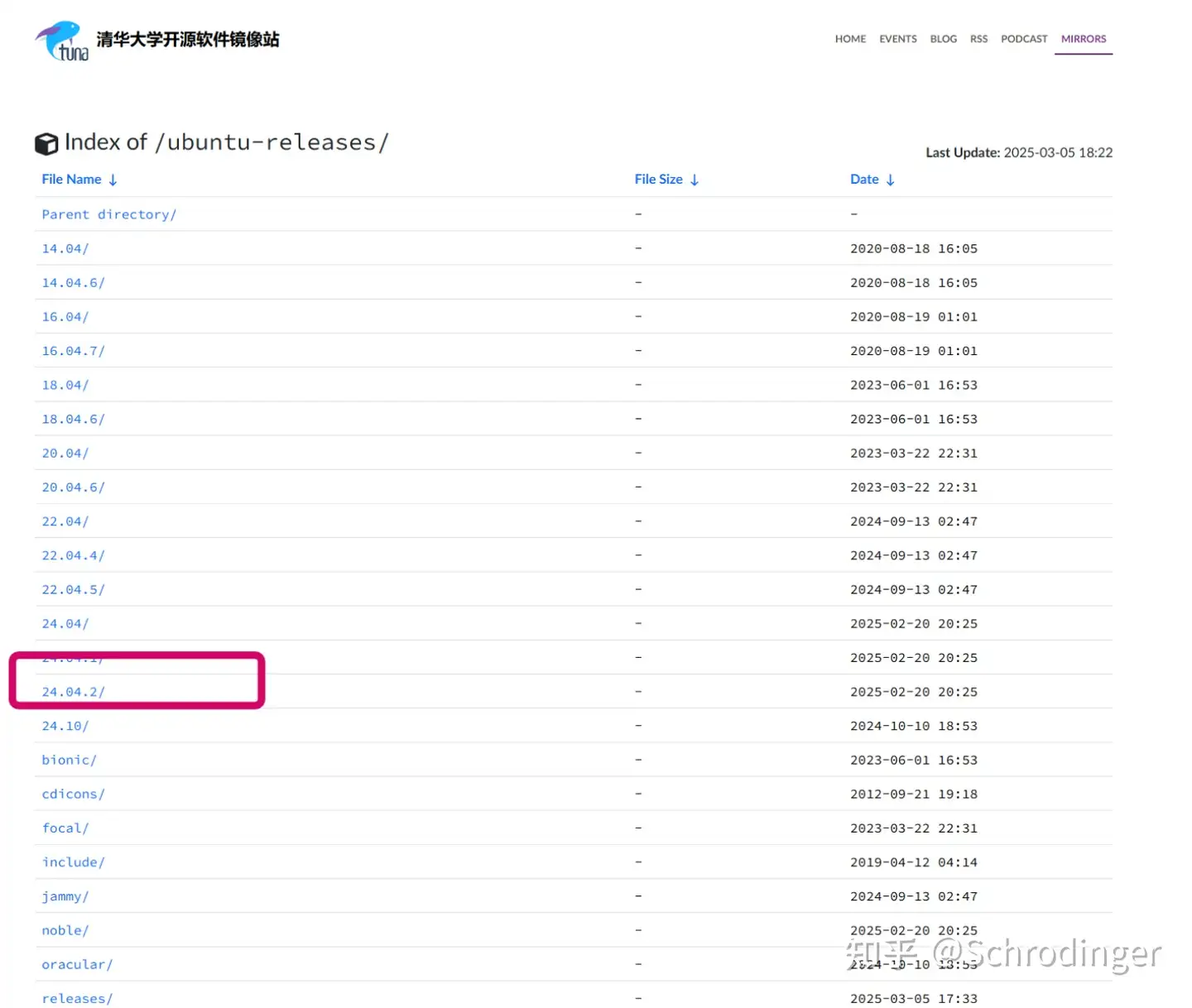Select date 2020-08-18 16:05 in 14.04 row
1192x1008 pixels.
click(x=914, y=248)
